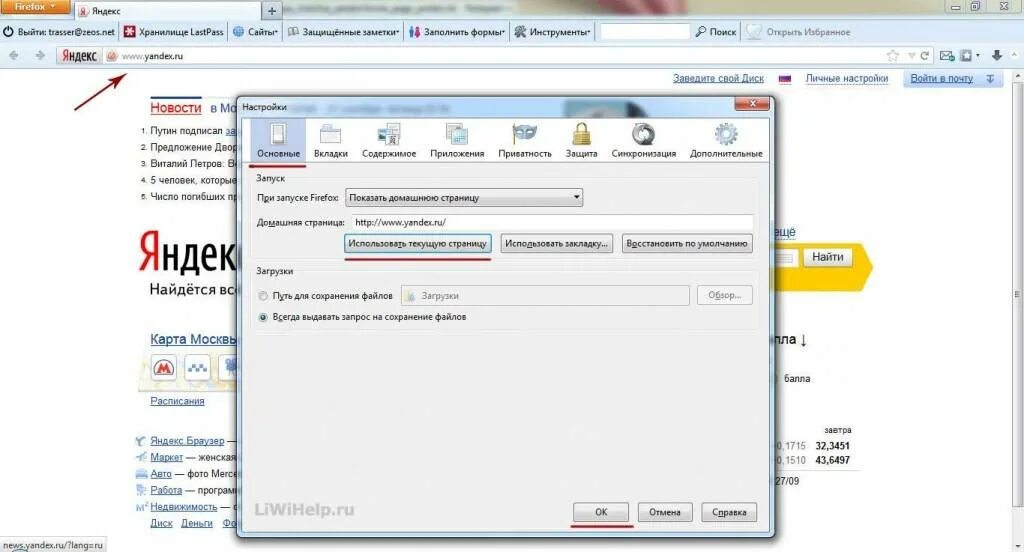1024x552 pixels.
Task: Expand Заполнить формы menu
Action: point(457,31)
